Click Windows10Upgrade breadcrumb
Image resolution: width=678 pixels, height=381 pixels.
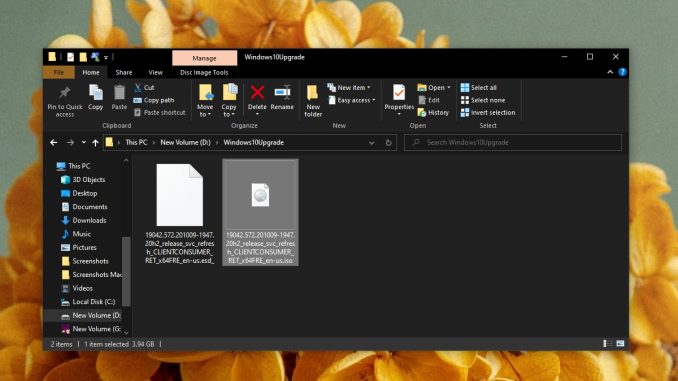click(x=253, y=143)
